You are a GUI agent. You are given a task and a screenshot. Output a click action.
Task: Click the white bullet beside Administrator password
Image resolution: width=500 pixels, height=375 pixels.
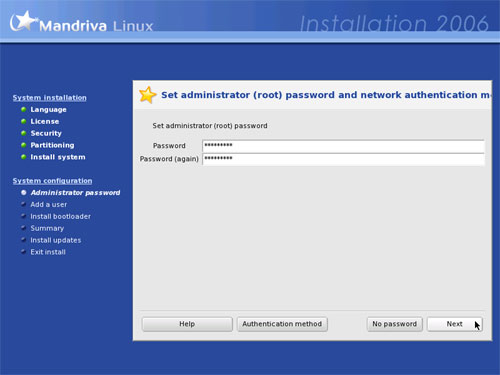pos(24,192)
